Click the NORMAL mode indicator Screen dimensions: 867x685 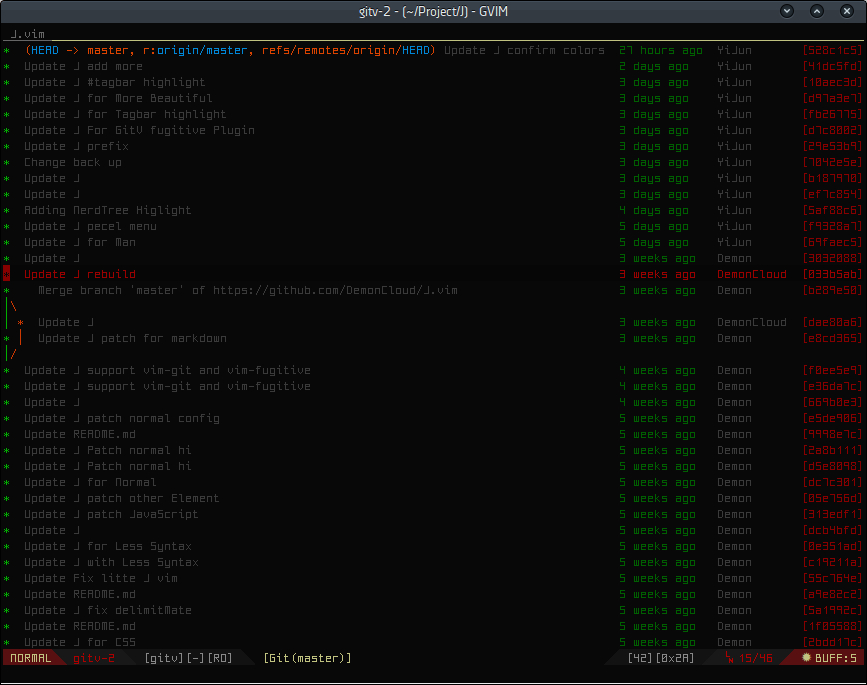tap(30, 658)
